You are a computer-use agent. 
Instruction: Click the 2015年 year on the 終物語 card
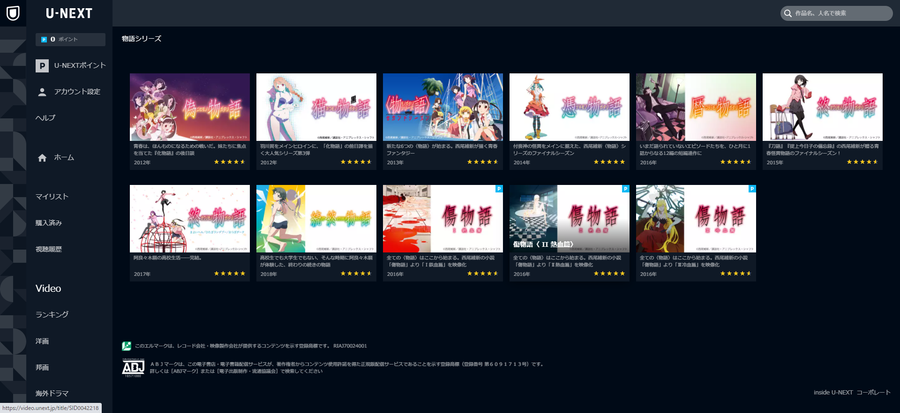point(773,162)
